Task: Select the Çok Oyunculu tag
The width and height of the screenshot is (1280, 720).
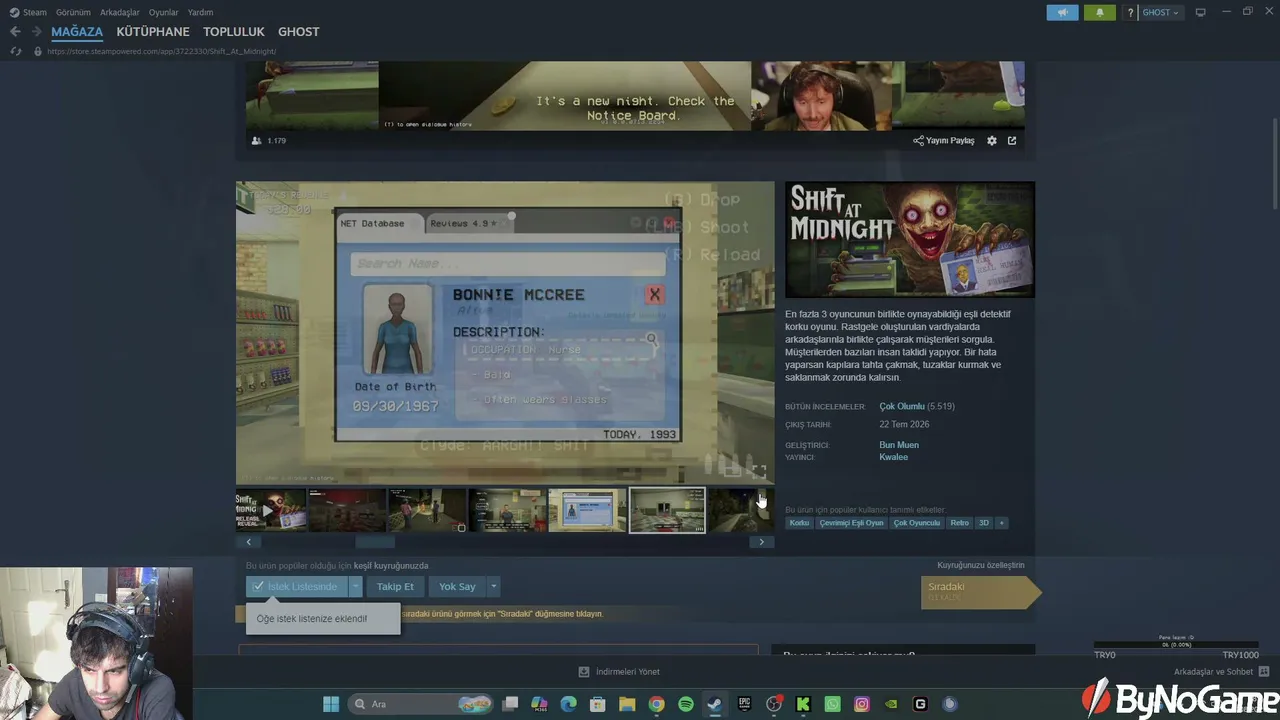Action: pyautogui.click(x=917, y=523)
